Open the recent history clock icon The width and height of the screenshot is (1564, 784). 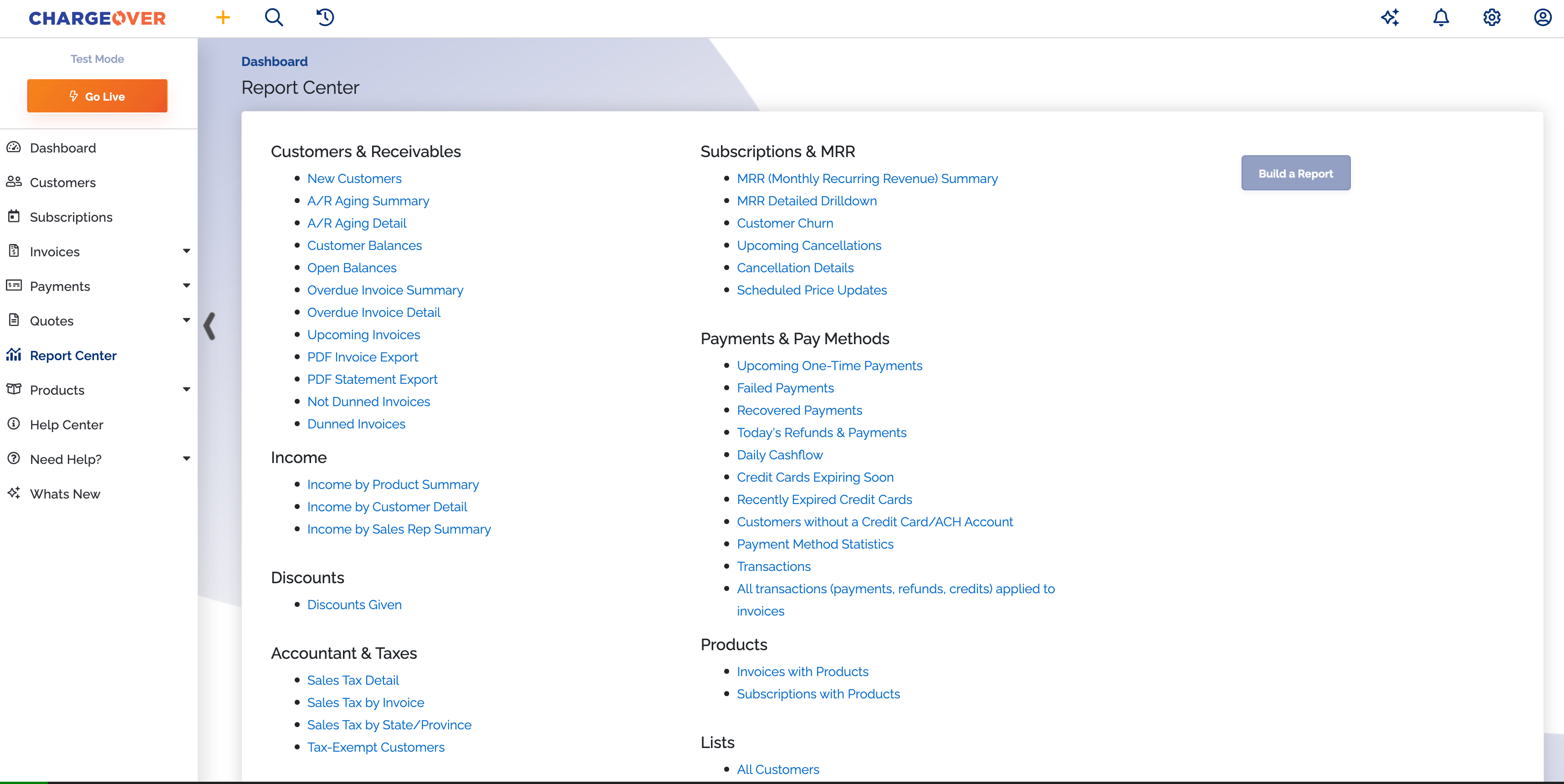click(325, 18)
